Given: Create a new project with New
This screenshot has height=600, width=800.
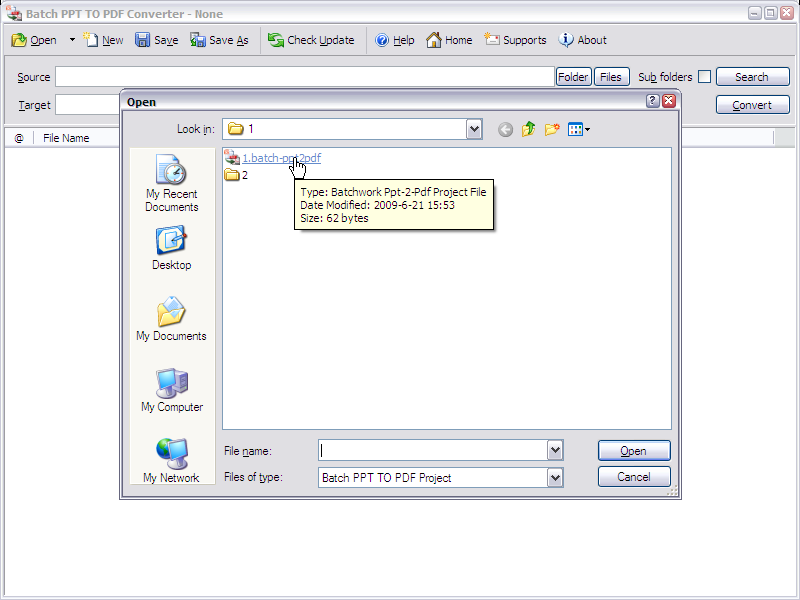Looking at the screenshot, I should click(x=103, y=40).
